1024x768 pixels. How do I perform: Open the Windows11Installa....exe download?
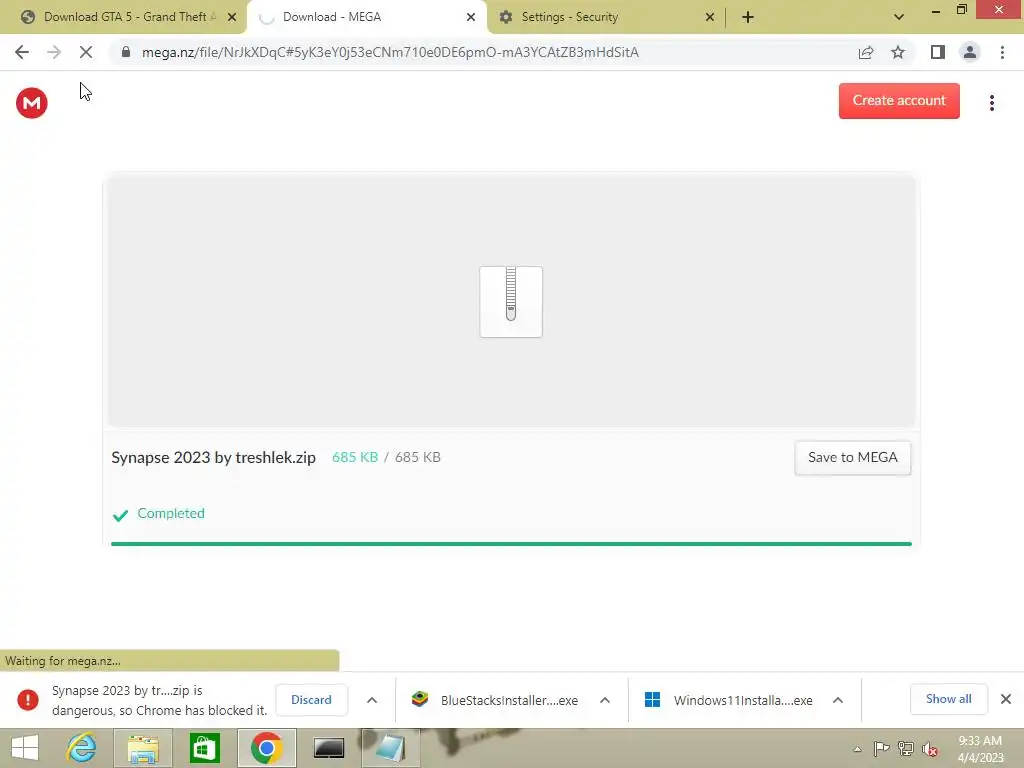click(743, 700)
